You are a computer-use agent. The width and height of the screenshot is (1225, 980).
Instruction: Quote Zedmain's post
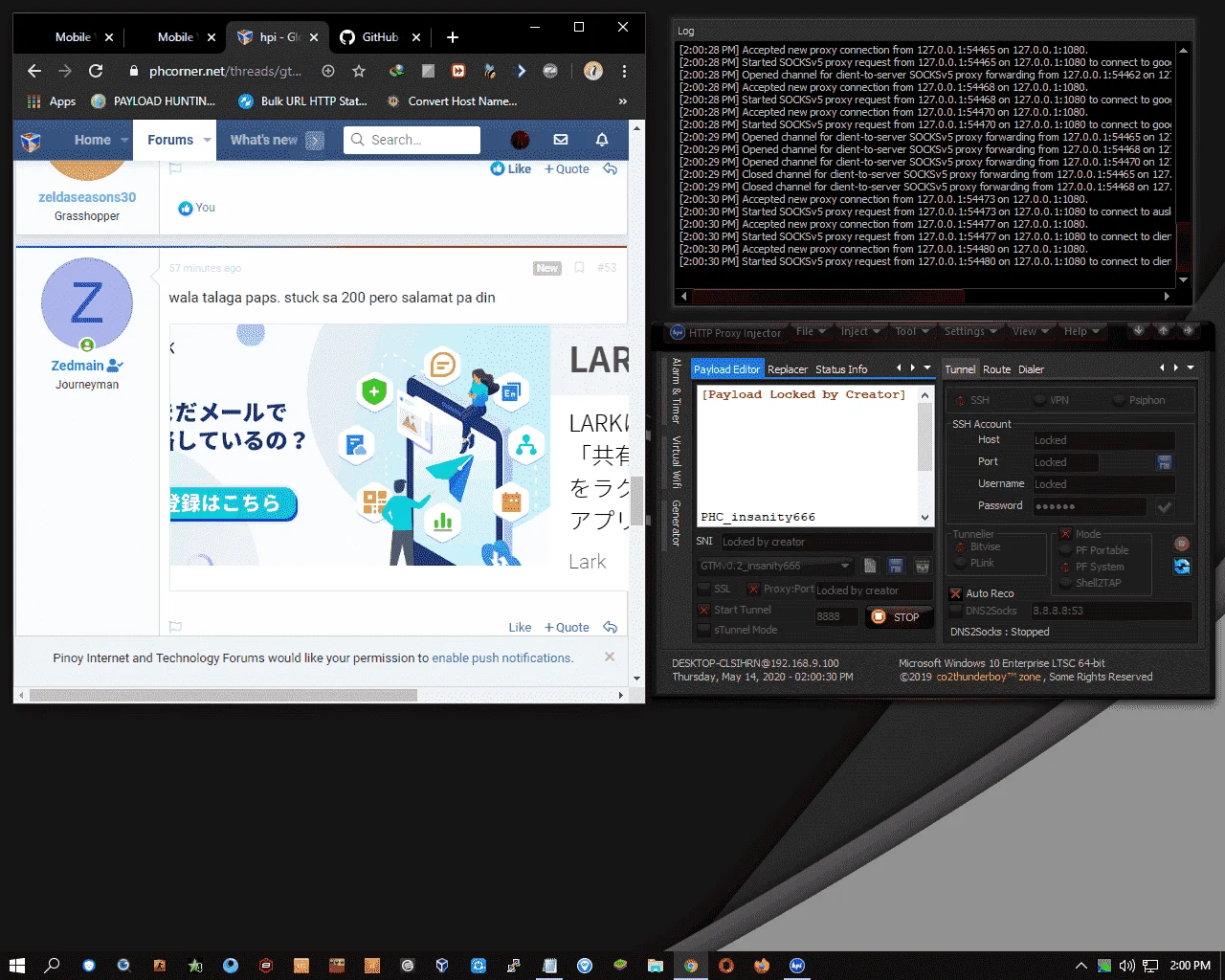pyautogui.click(x=567, y=627)
